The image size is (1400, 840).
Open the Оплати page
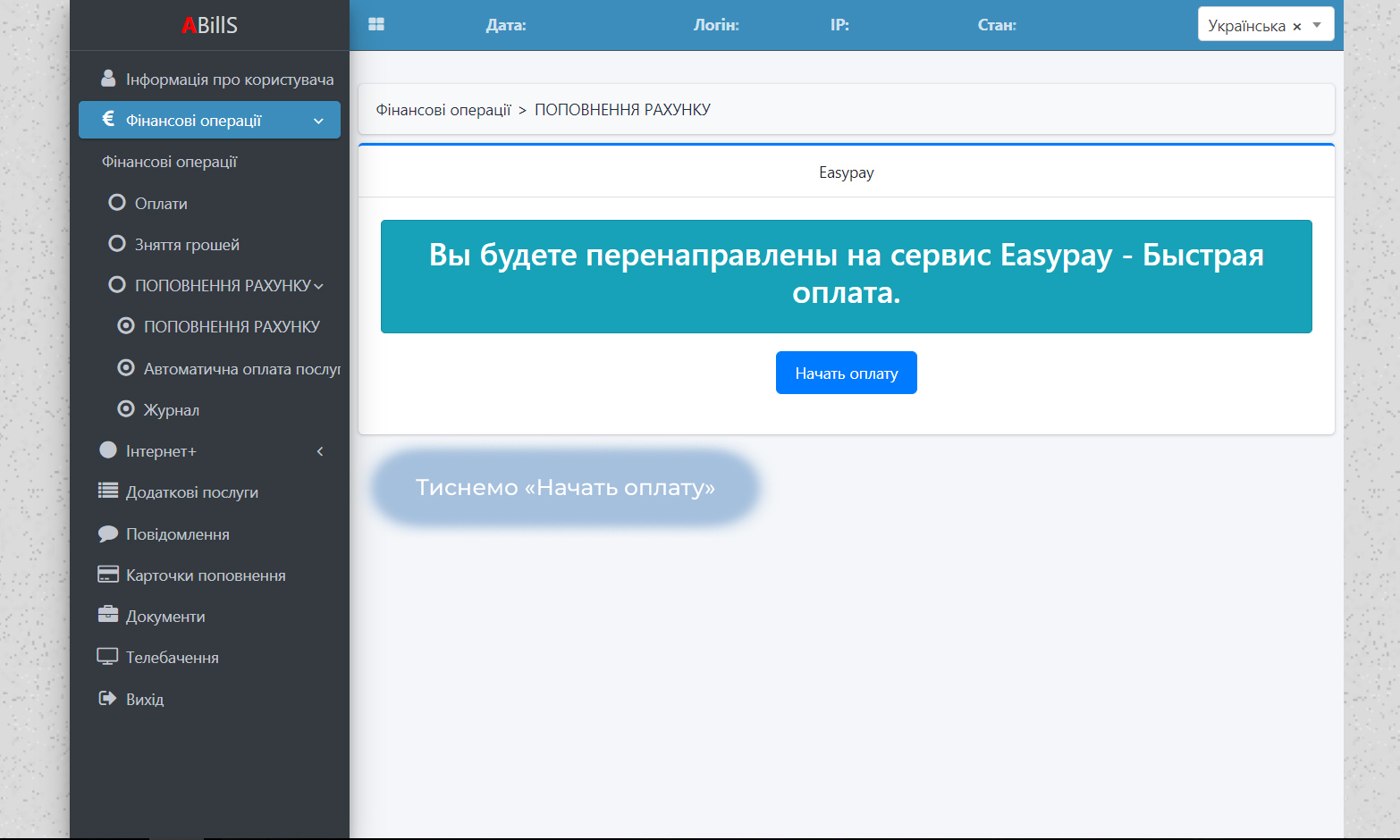coord(161,204)
